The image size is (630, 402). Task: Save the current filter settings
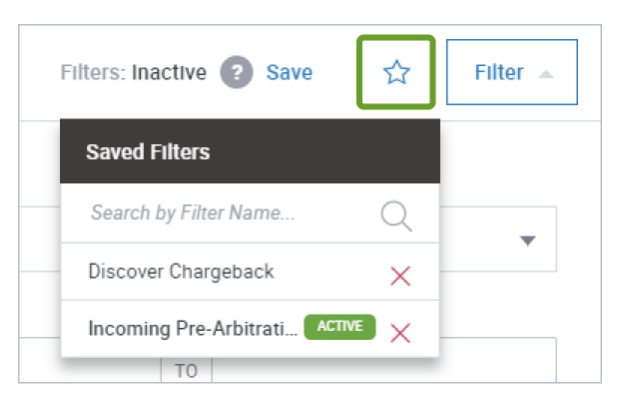[289, 73]
